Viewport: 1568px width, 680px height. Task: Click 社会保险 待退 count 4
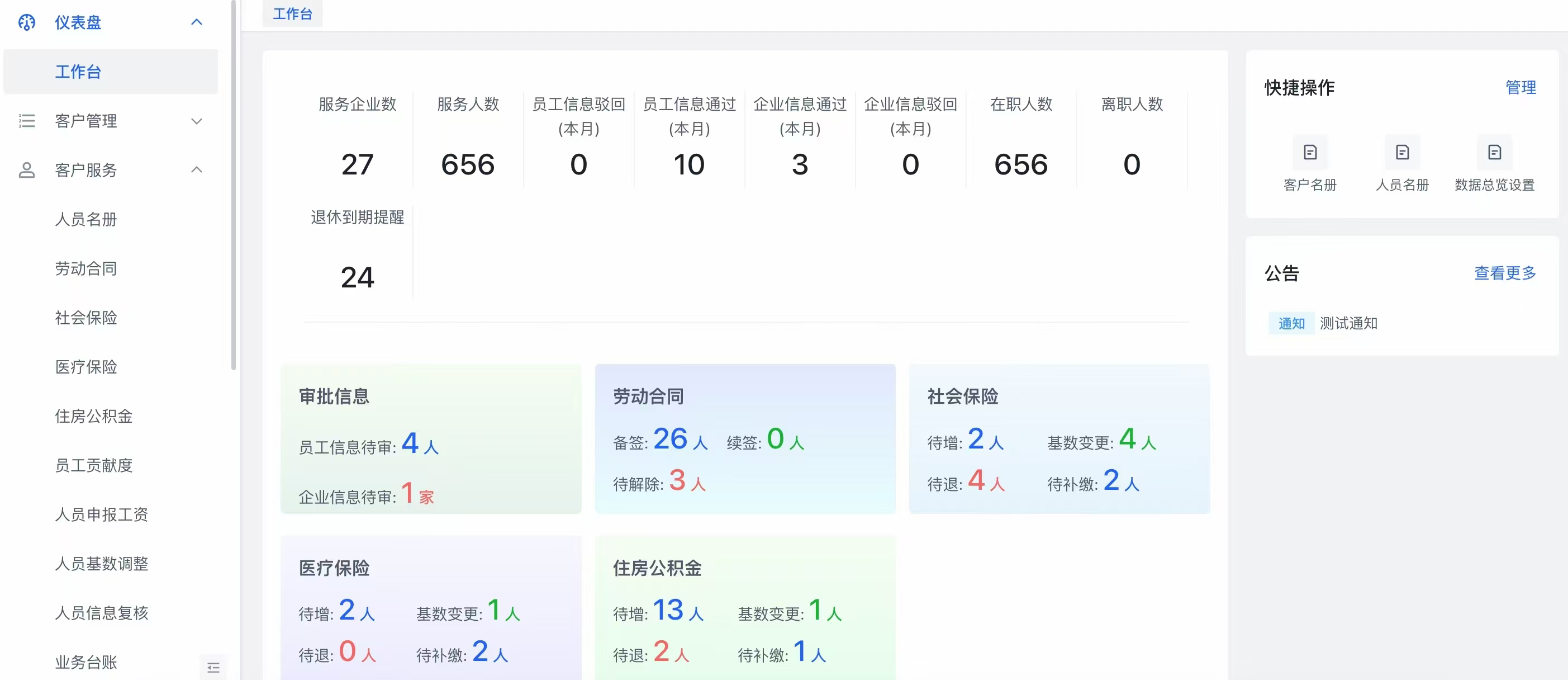pos(976,481)
